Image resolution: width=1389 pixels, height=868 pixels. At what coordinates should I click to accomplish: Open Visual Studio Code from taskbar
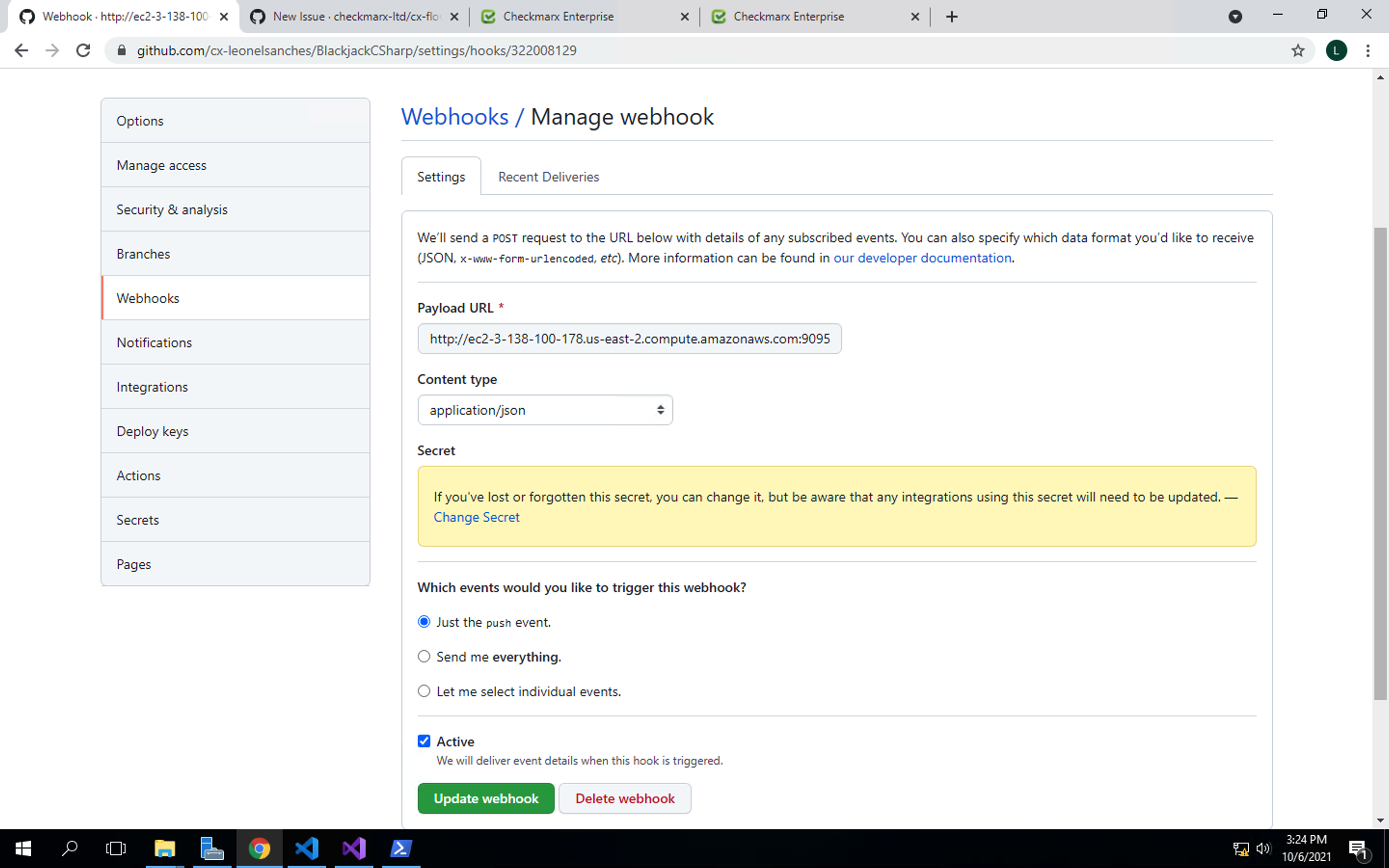(307, 849)
